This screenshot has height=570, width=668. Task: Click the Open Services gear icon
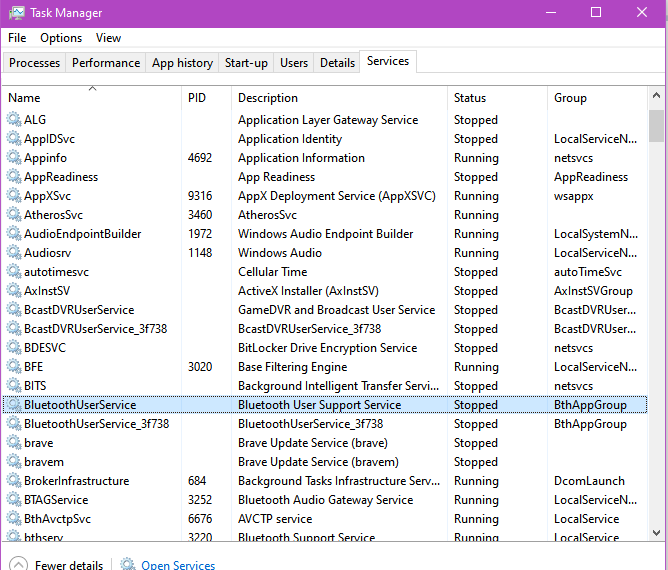[128, 565]
